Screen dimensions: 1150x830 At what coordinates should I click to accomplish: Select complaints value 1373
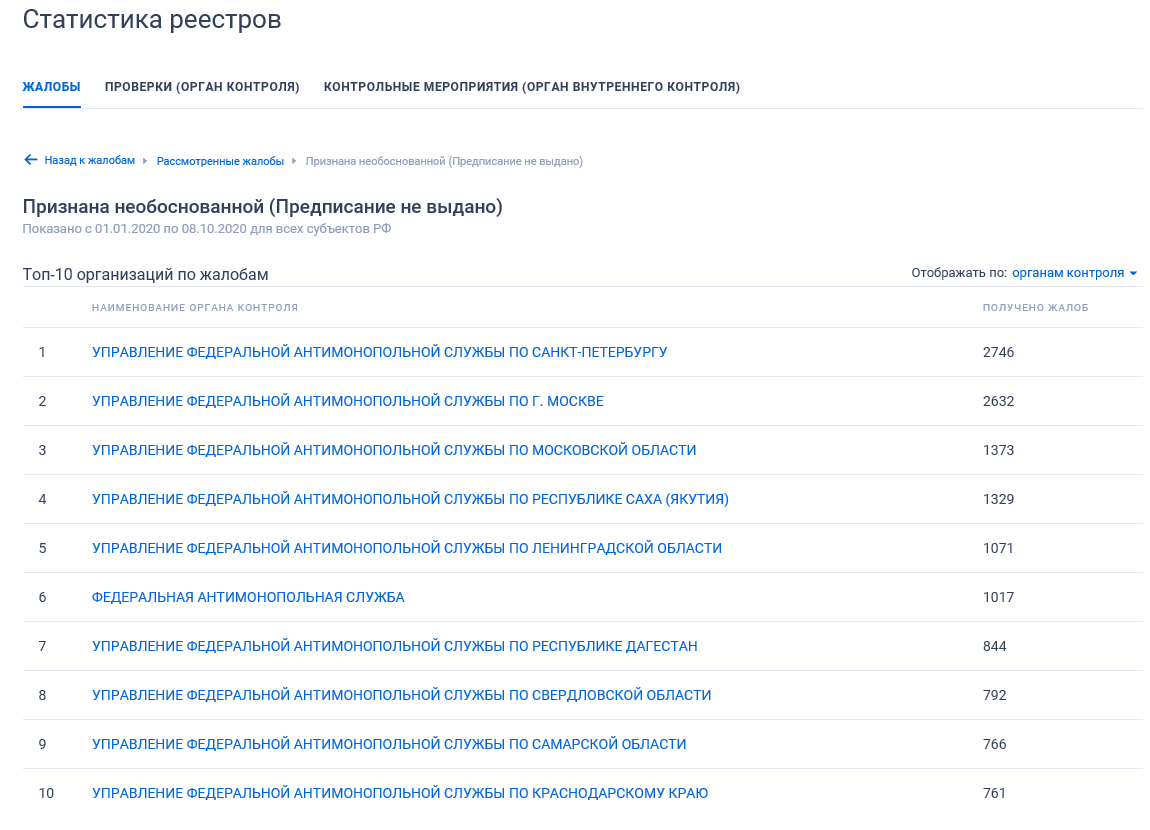coord(998,450)
